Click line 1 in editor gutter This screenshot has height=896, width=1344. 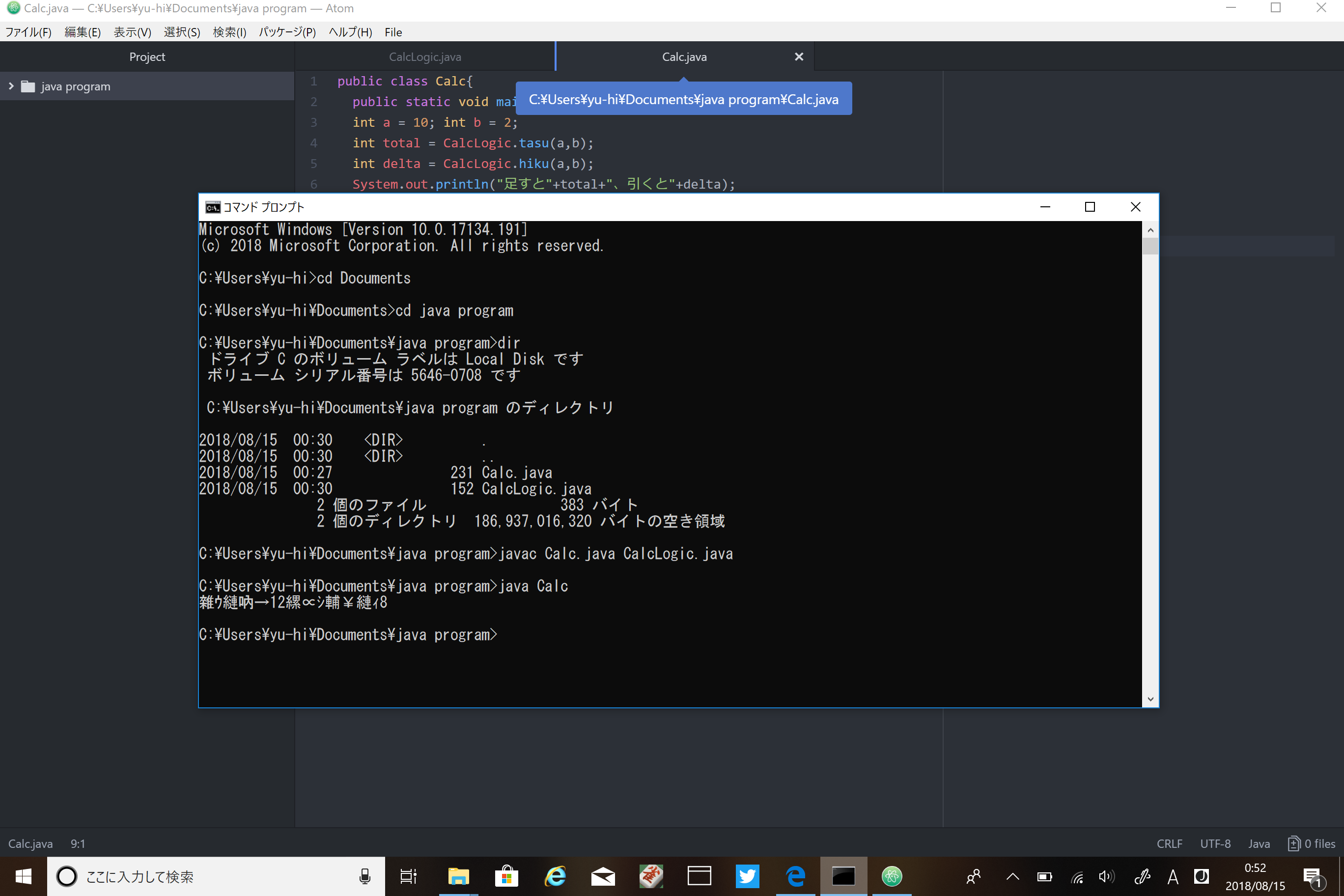pos(314,81)
